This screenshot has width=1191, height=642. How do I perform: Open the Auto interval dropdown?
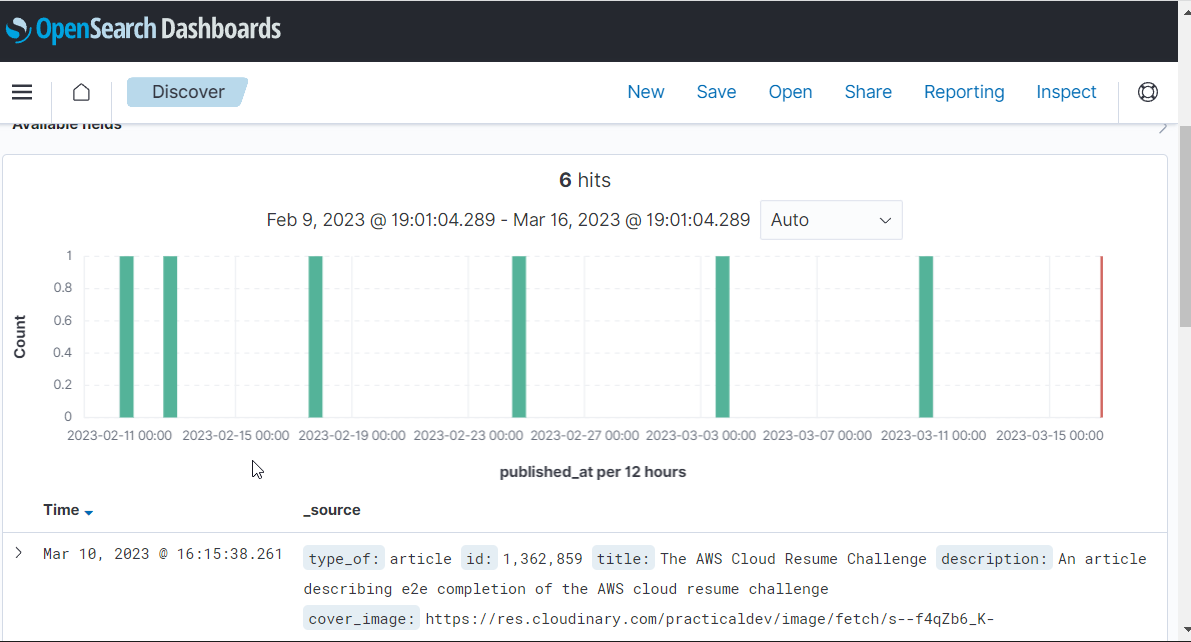[831, 219]
